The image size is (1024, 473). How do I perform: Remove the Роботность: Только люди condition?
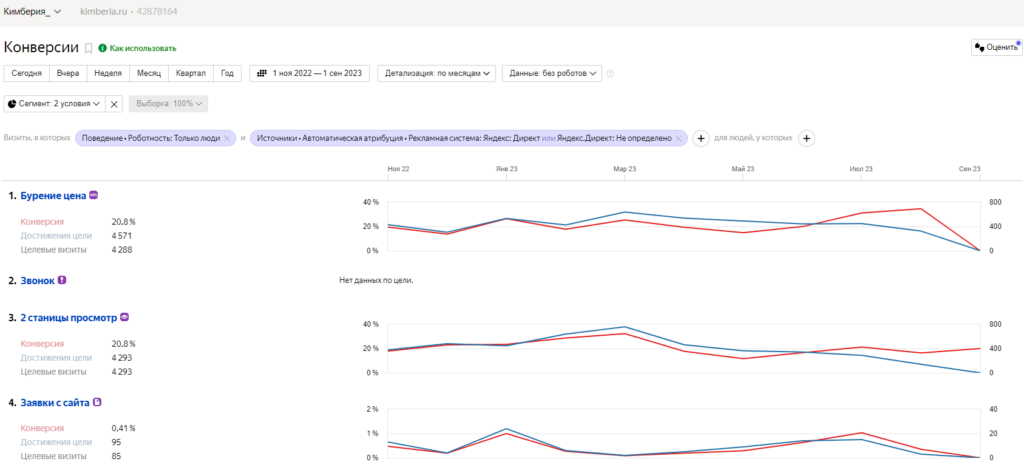227,139
